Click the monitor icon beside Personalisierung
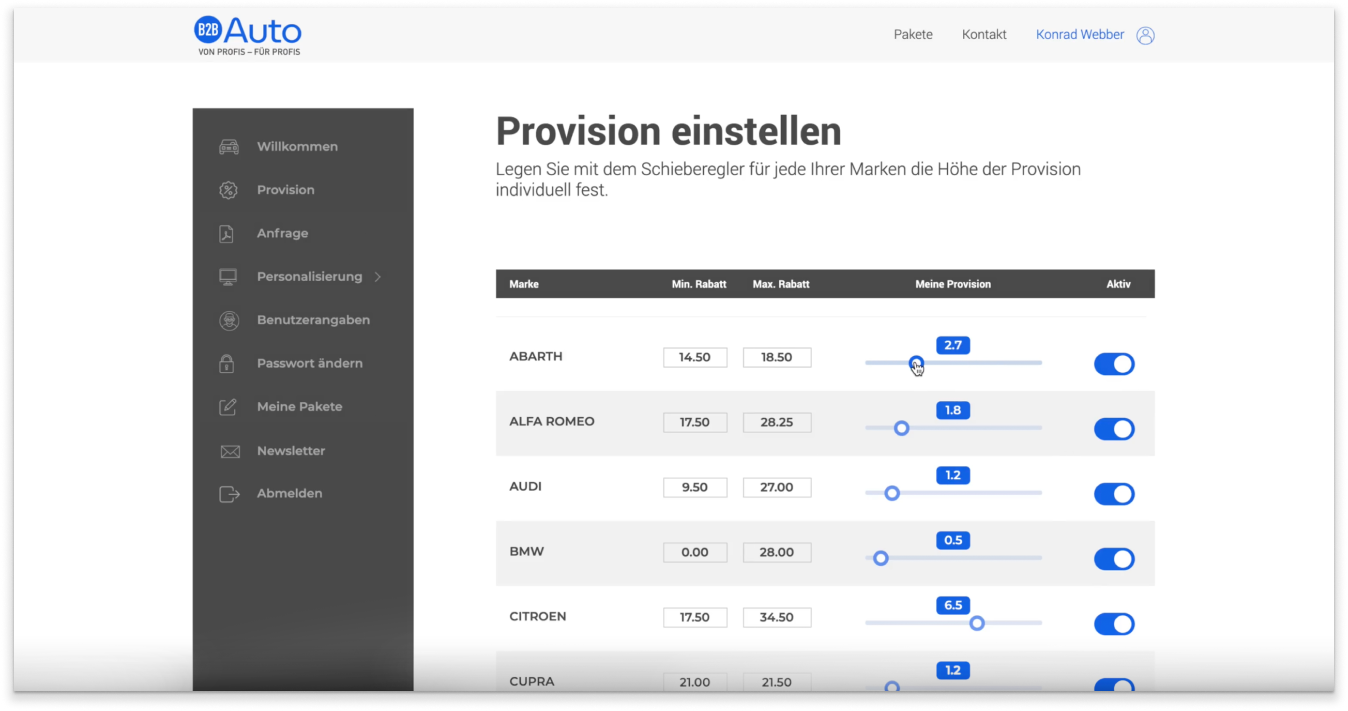This screenshot has height=711, width=1348. [x=228, y=277]
